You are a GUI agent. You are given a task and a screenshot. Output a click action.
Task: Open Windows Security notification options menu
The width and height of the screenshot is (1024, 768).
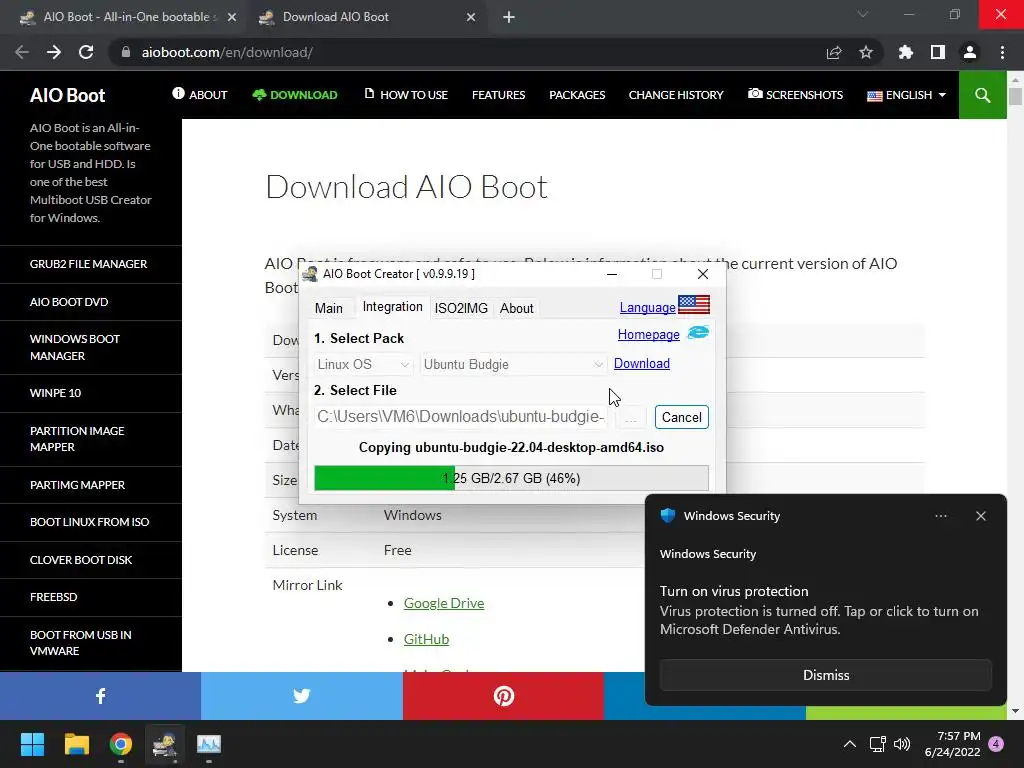pos(940,516)
